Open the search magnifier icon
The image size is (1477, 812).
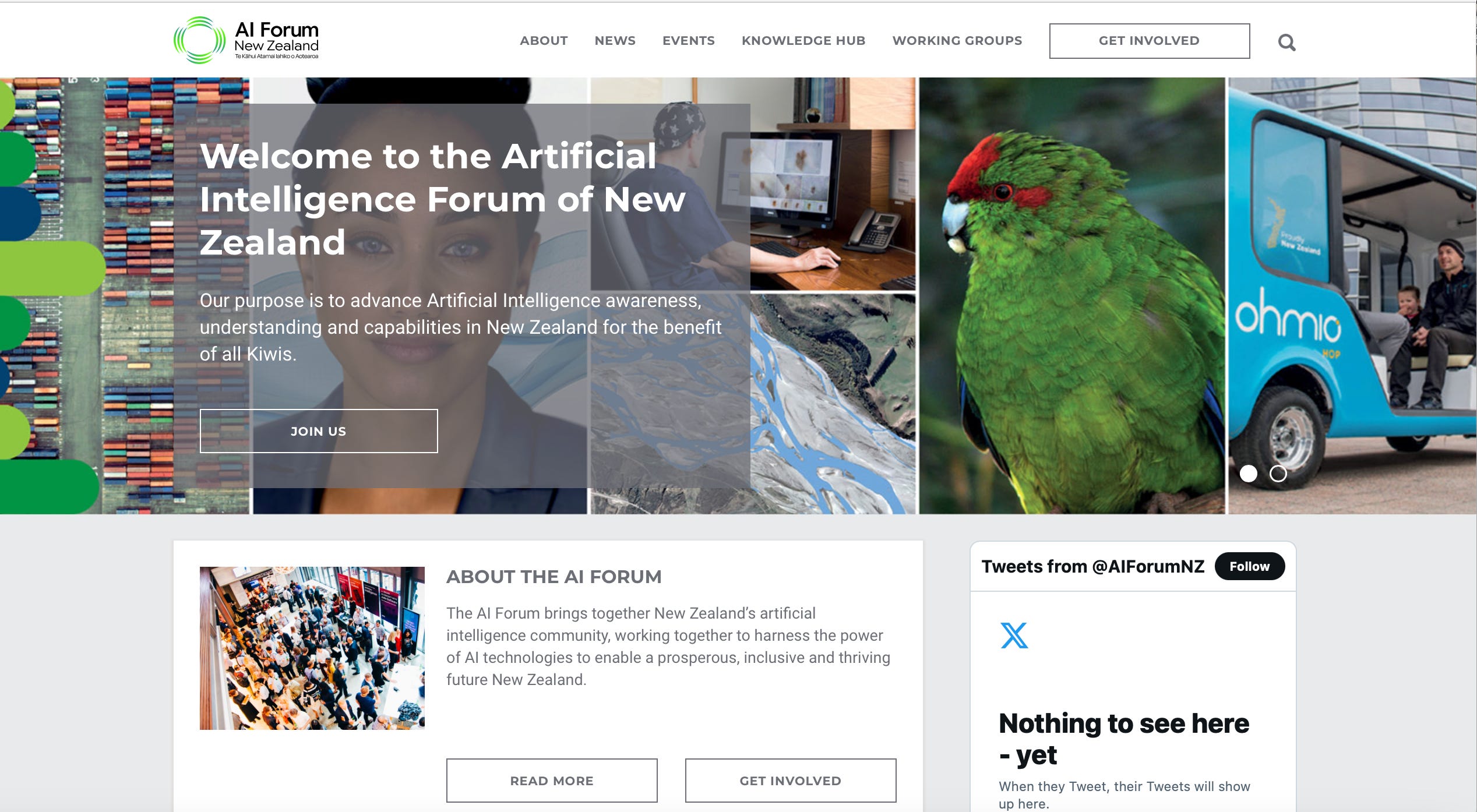tap(1286, 43)
